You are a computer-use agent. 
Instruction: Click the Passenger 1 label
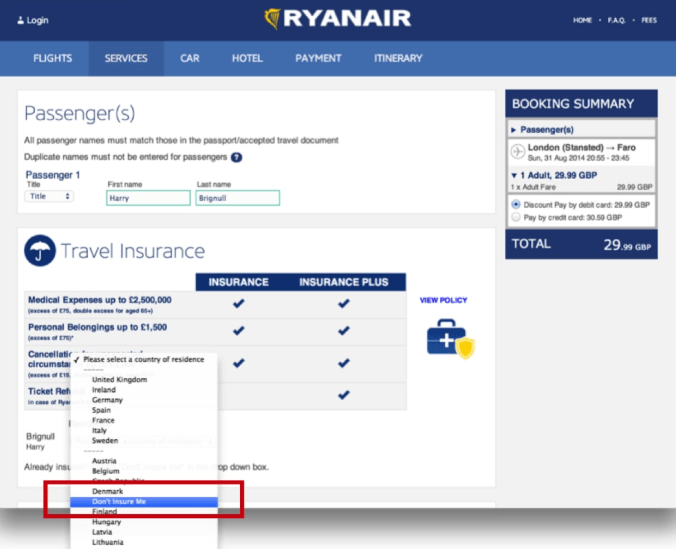point(53,175)
